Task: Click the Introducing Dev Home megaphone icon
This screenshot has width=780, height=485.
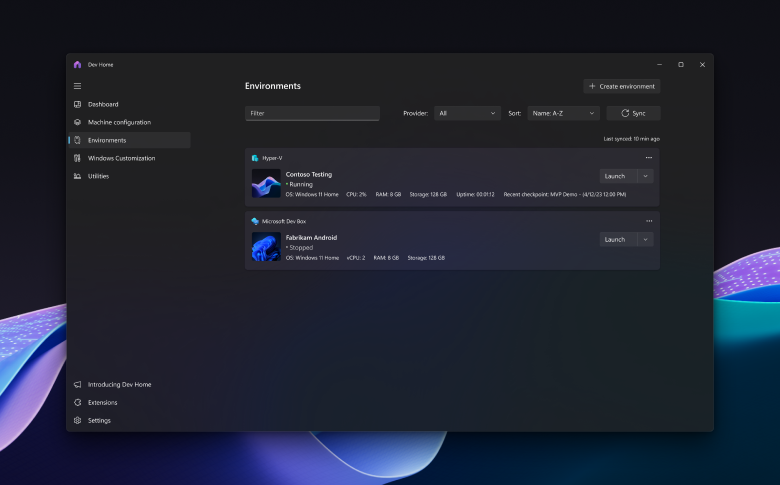Action: point(77,385)
